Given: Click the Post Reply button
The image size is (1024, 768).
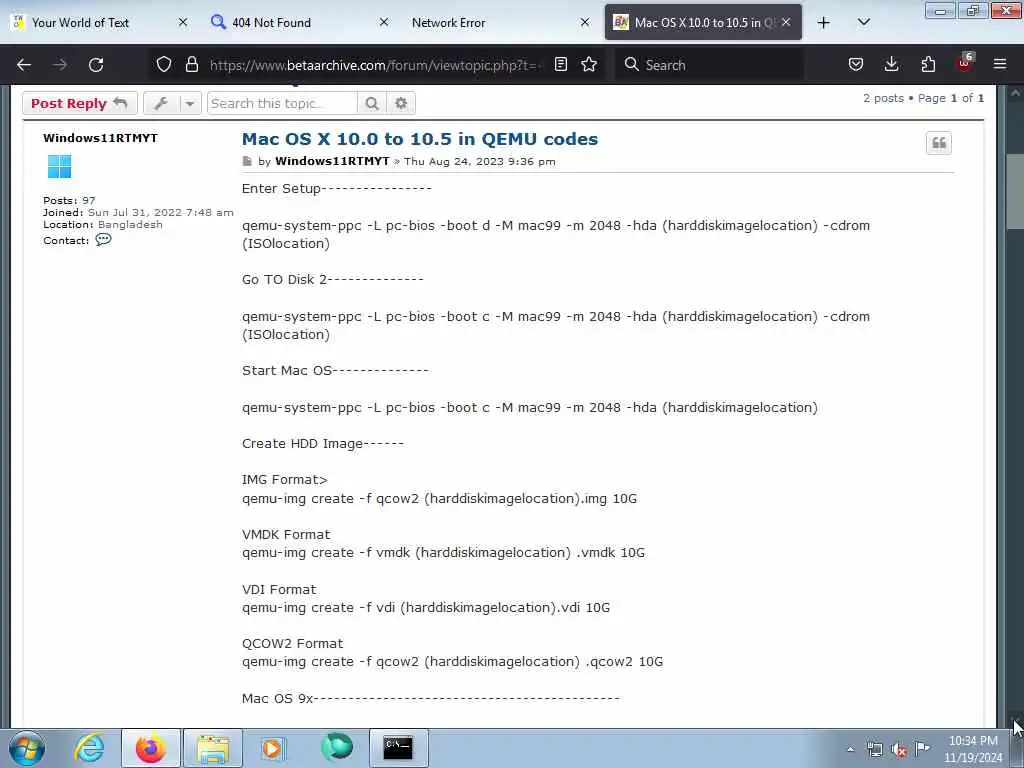Looking at the screenshot, I should pyautogui.click(x=80, y=103).
